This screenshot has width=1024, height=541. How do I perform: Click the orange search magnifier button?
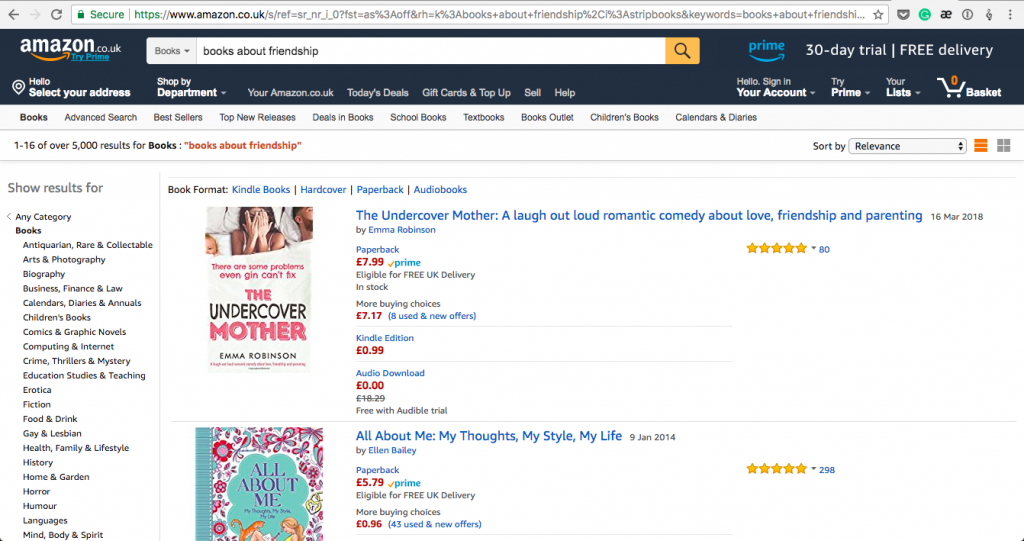[x=682, y=51]
